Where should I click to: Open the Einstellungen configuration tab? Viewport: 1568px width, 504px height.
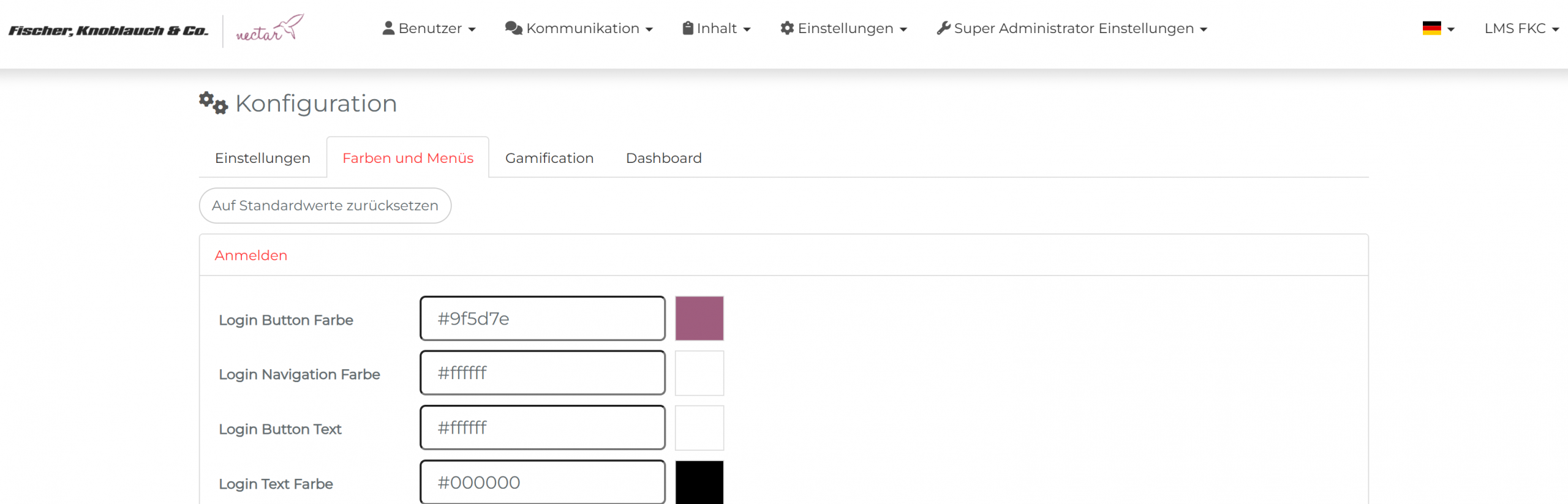point(262,158)
